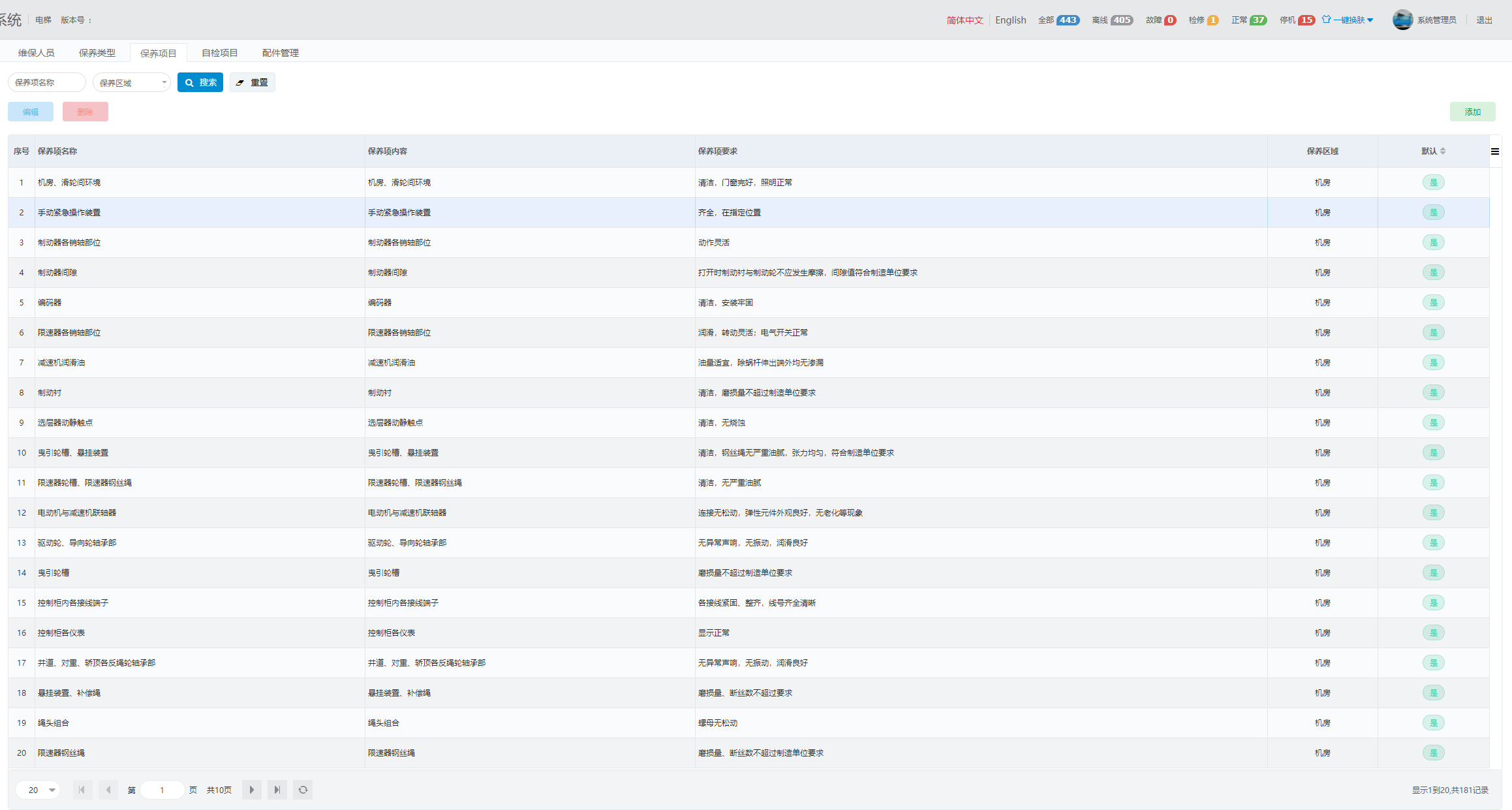Toggle the 是 default tag in row 20
This screenshot has width=1512, height=810.
coord(1434,753)
